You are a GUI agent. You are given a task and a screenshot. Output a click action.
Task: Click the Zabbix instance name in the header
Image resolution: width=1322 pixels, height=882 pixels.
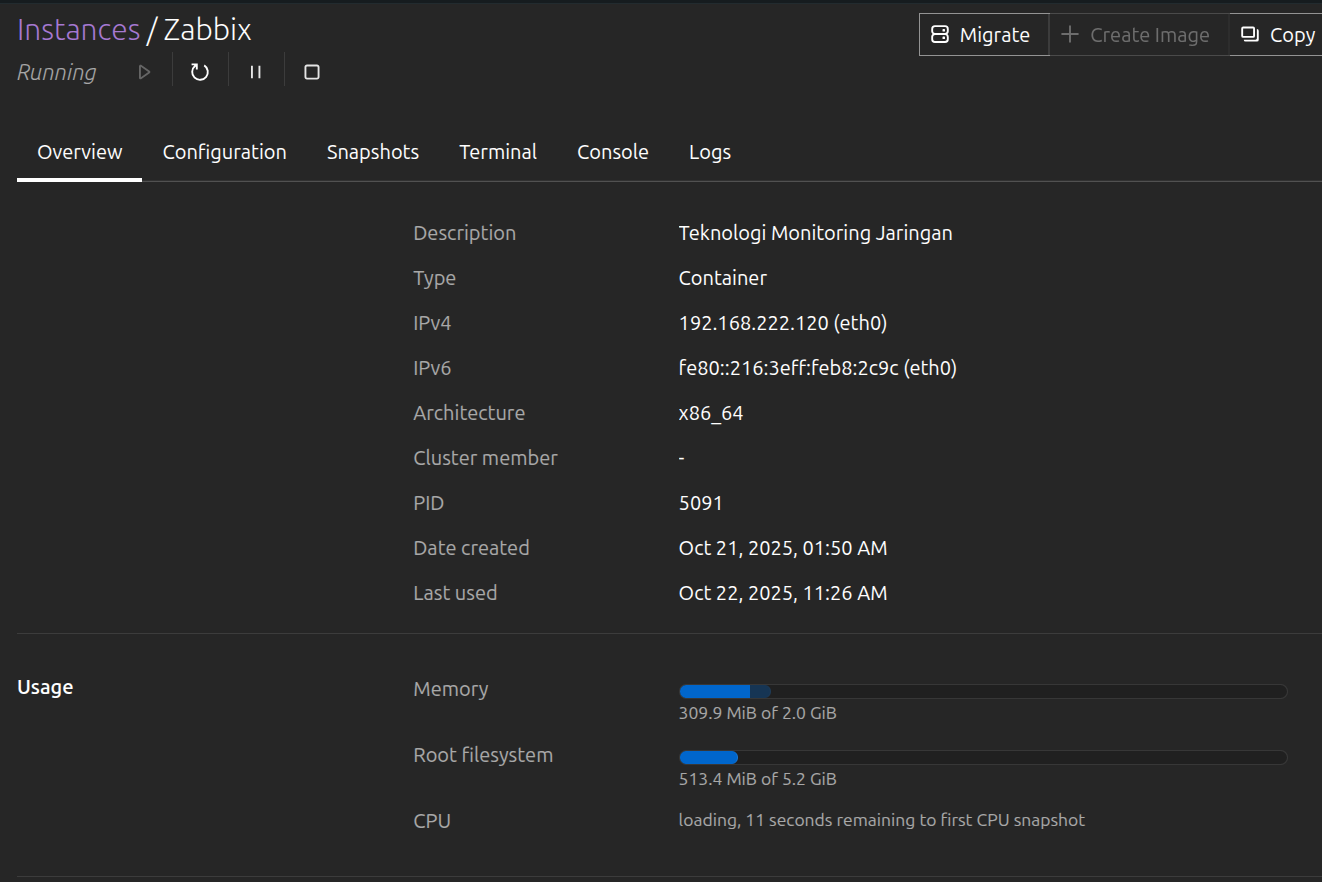coord(207,30)
